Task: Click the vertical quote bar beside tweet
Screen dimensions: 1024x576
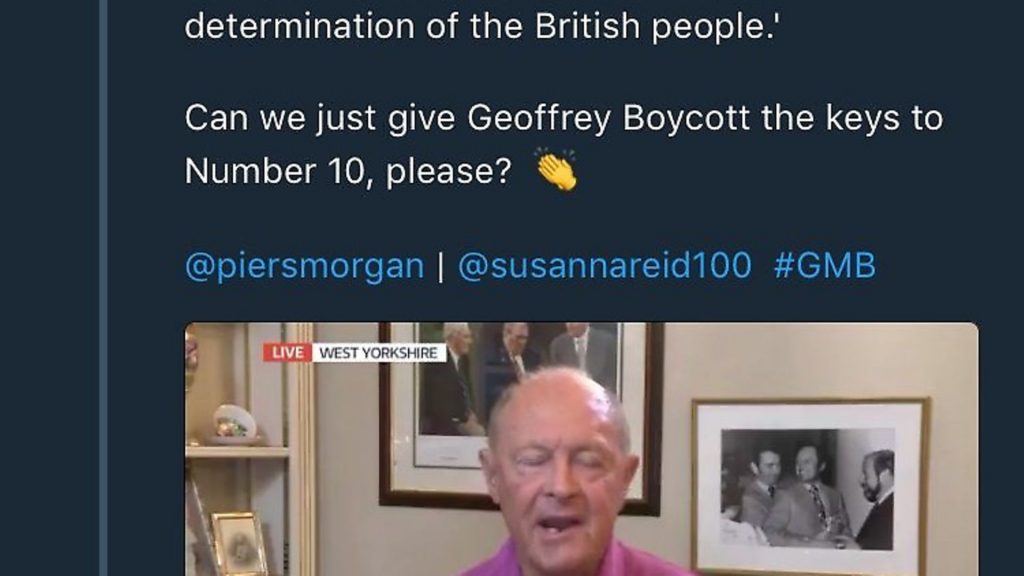Action: pyautogui.click(x=103, y=288)
